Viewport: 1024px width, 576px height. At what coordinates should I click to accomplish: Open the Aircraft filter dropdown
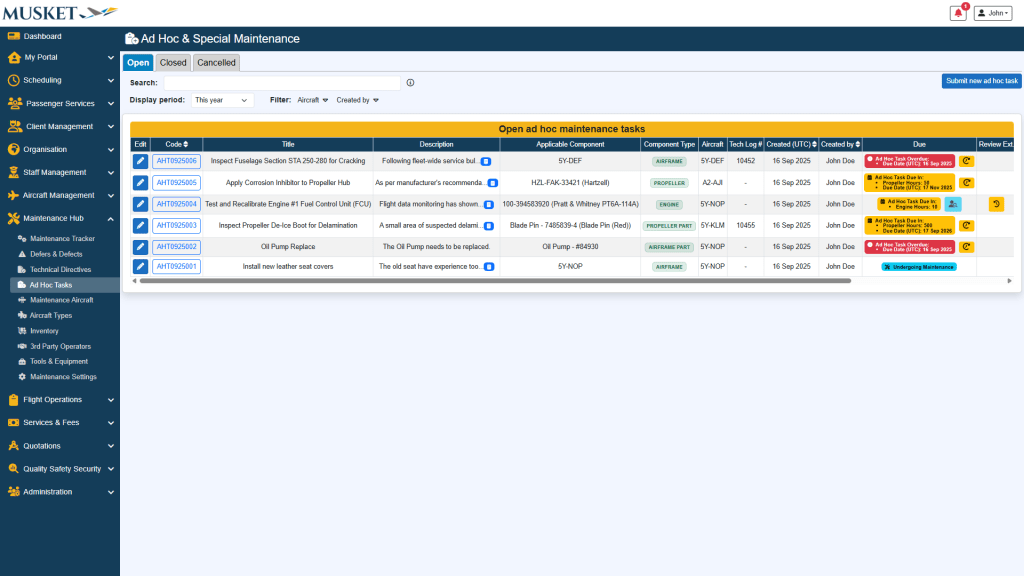[x=313, y=100]
